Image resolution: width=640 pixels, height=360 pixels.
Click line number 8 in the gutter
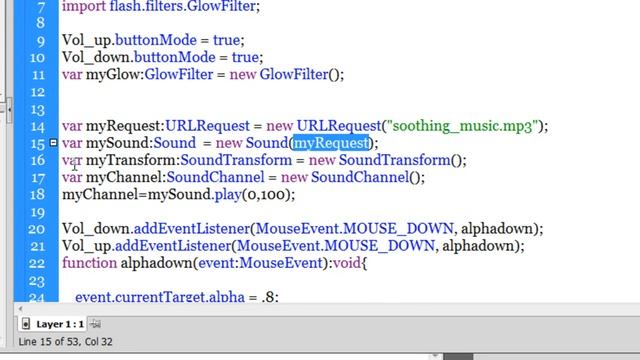click(40, 22)
